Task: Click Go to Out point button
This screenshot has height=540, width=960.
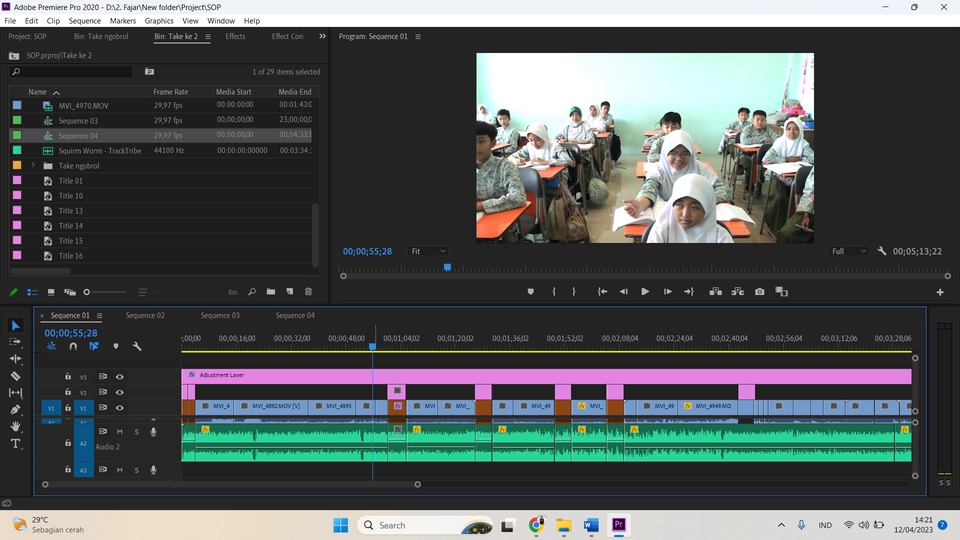Action: tap(689, 292)
